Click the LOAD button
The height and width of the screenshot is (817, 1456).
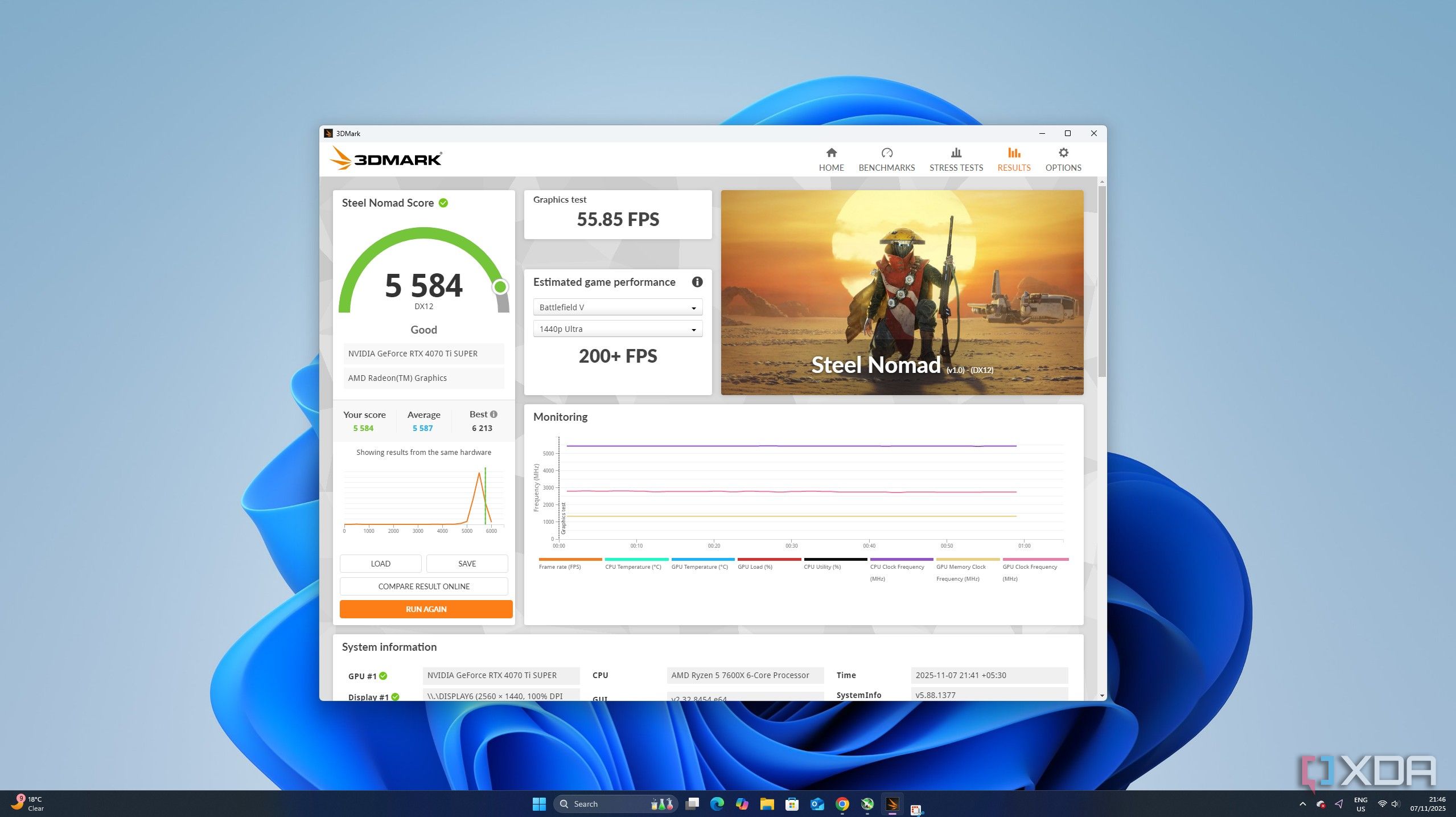(380, 564)
